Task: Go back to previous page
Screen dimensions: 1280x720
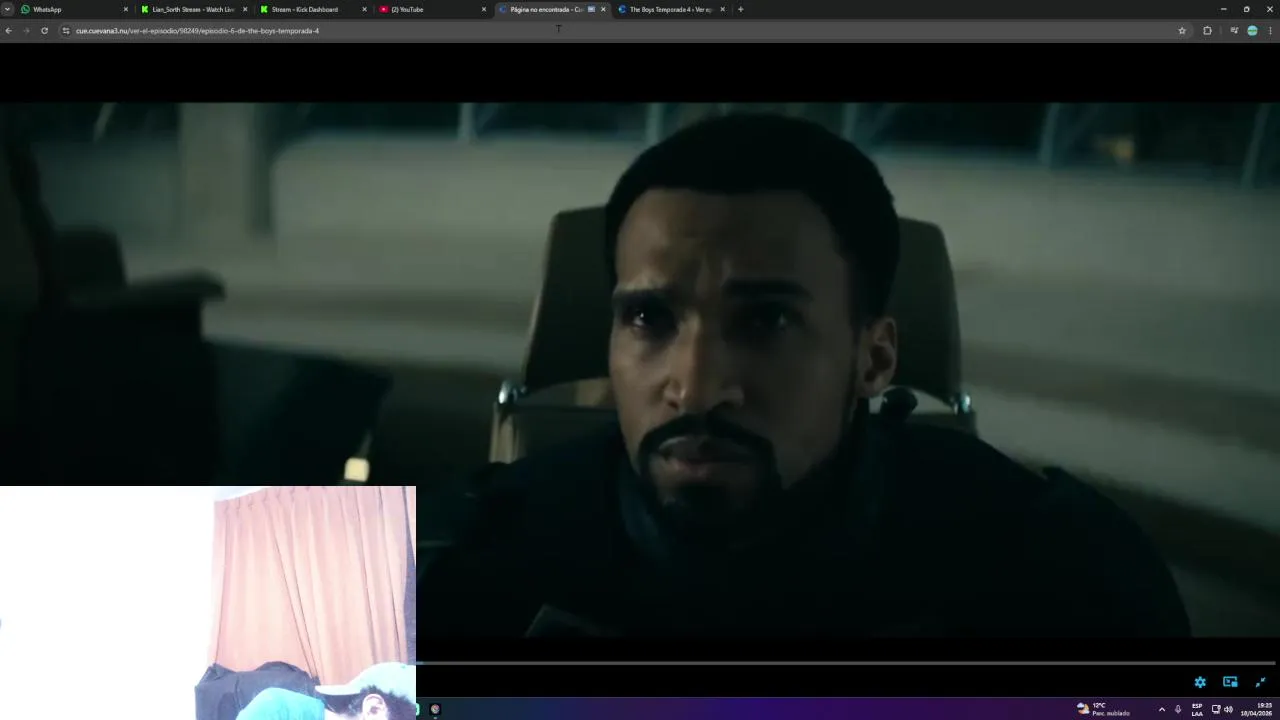Action: pos(8,31)
